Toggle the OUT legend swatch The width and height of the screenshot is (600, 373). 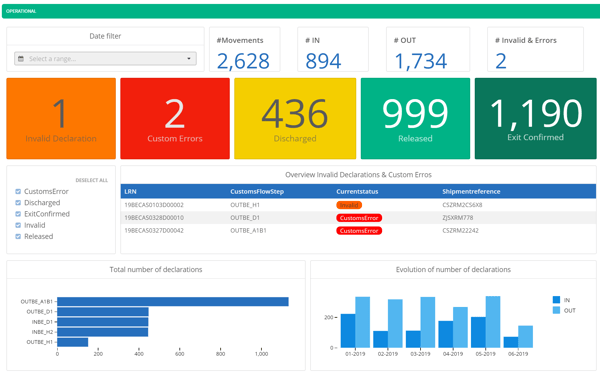click(556, 310)
